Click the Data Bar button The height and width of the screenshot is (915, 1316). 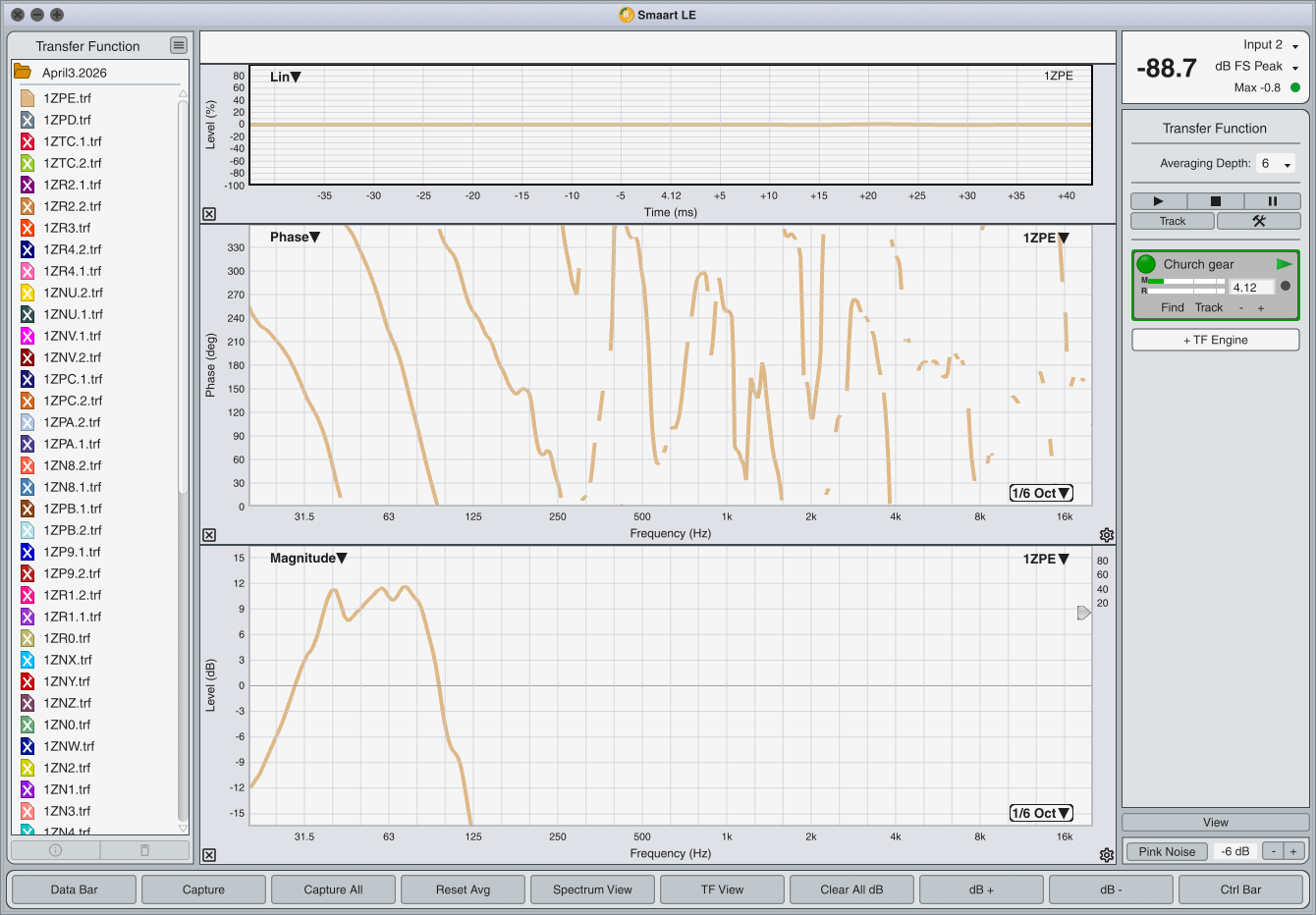click(75, 889)
